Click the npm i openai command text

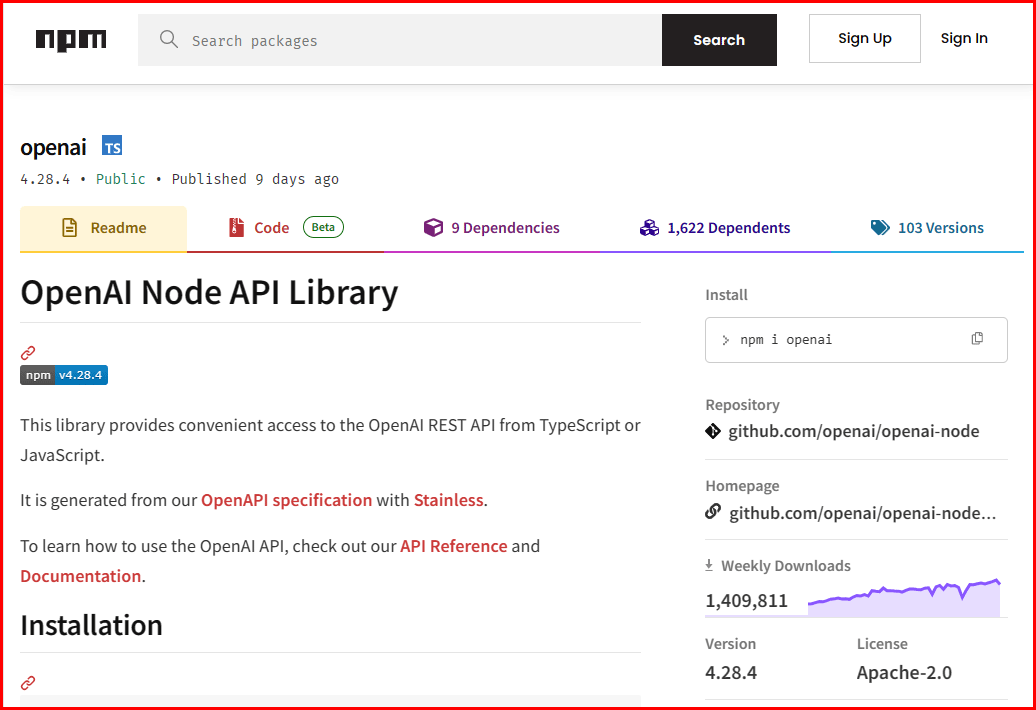tap(786, 339)
